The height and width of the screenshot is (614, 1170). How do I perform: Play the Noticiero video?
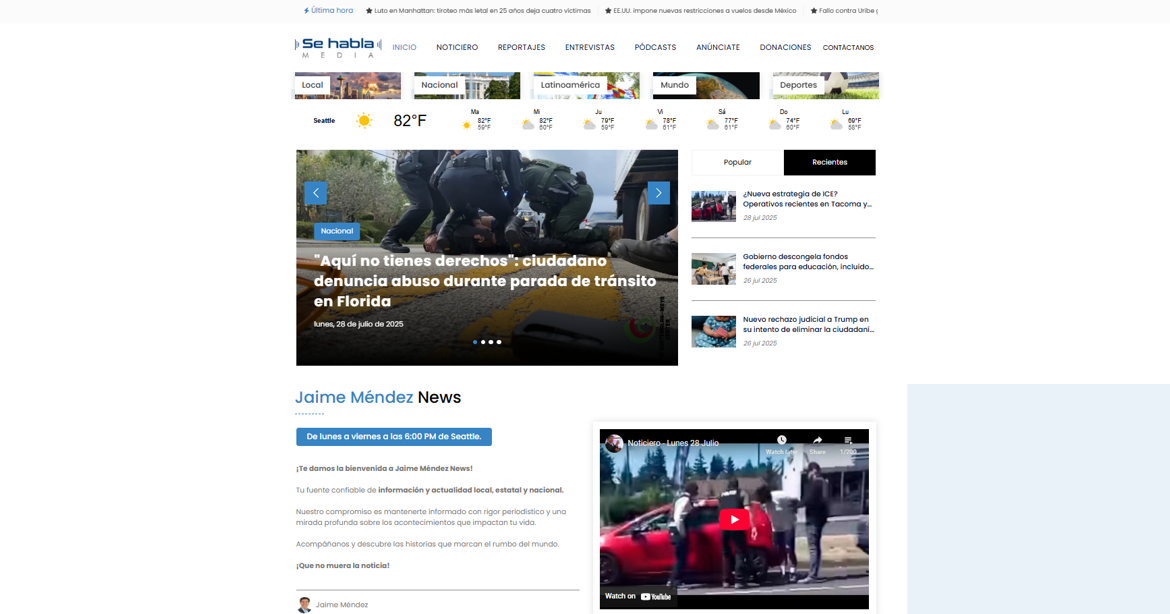(x=733, y=519)
